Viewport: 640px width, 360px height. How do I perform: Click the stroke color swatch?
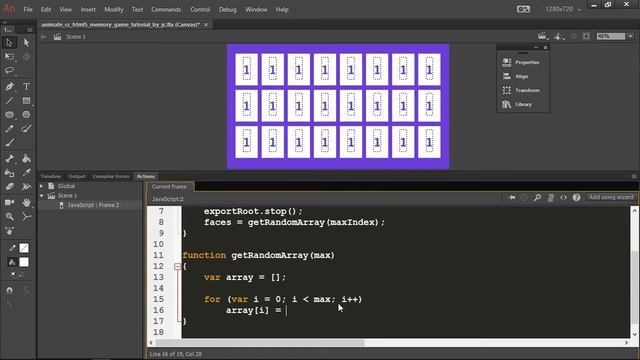pos(24,248)
